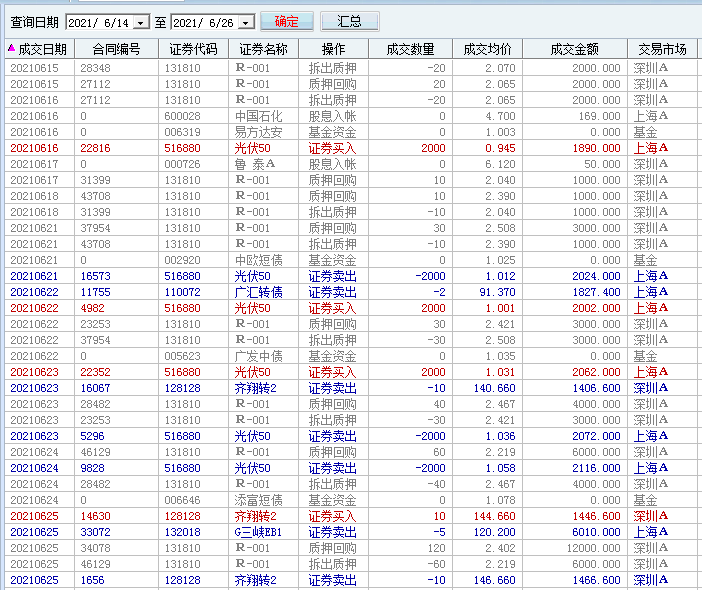Click the end date field 2021/6/26
The image size is (702, 590).
(x=204, y=22)
